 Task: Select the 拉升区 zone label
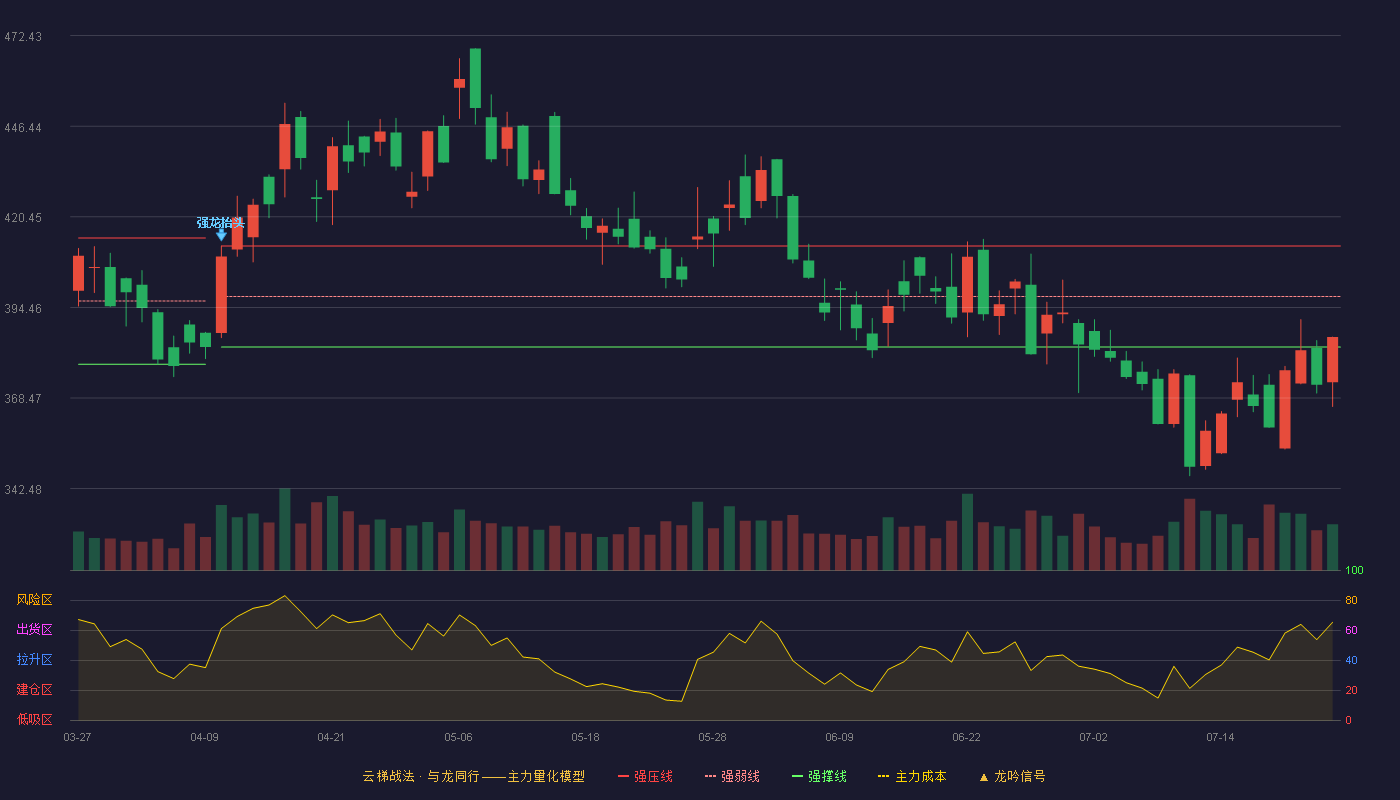(x=34, y=660)
